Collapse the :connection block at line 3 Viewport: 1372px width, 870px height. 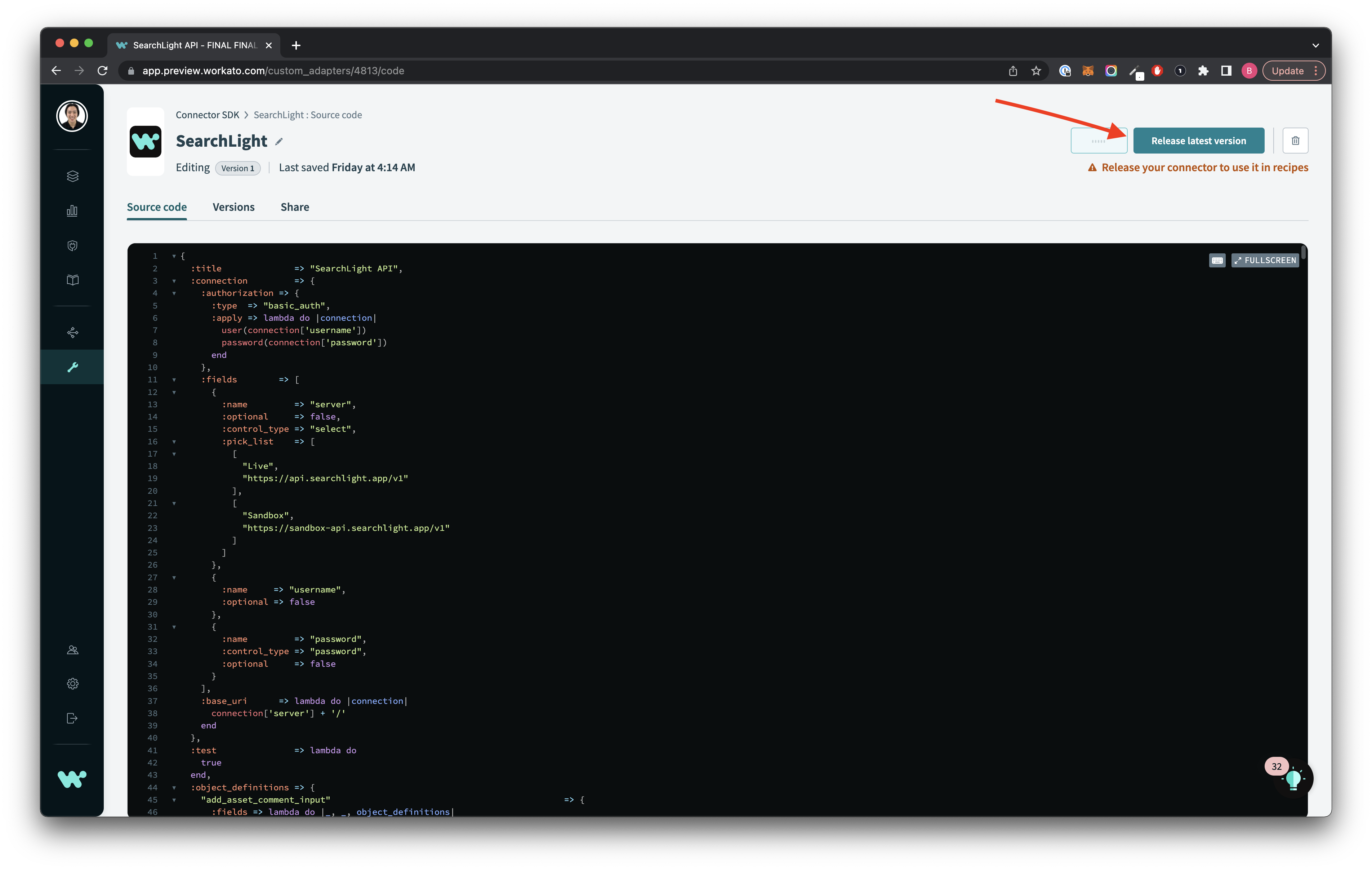coord(174,281)
